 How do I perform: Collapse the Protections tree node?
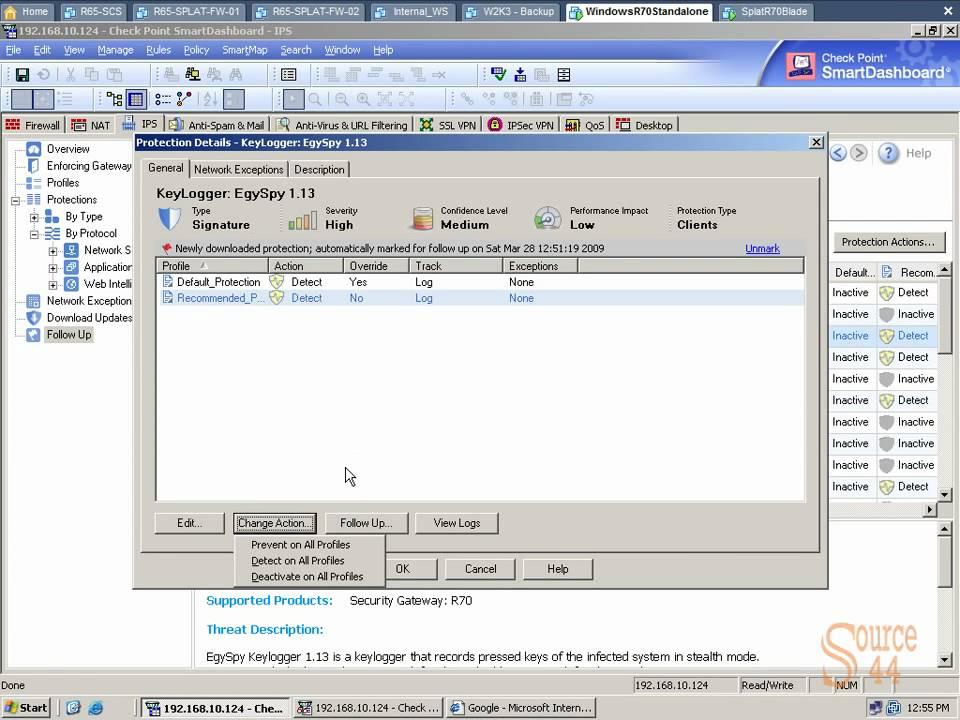tap(15, 200)
